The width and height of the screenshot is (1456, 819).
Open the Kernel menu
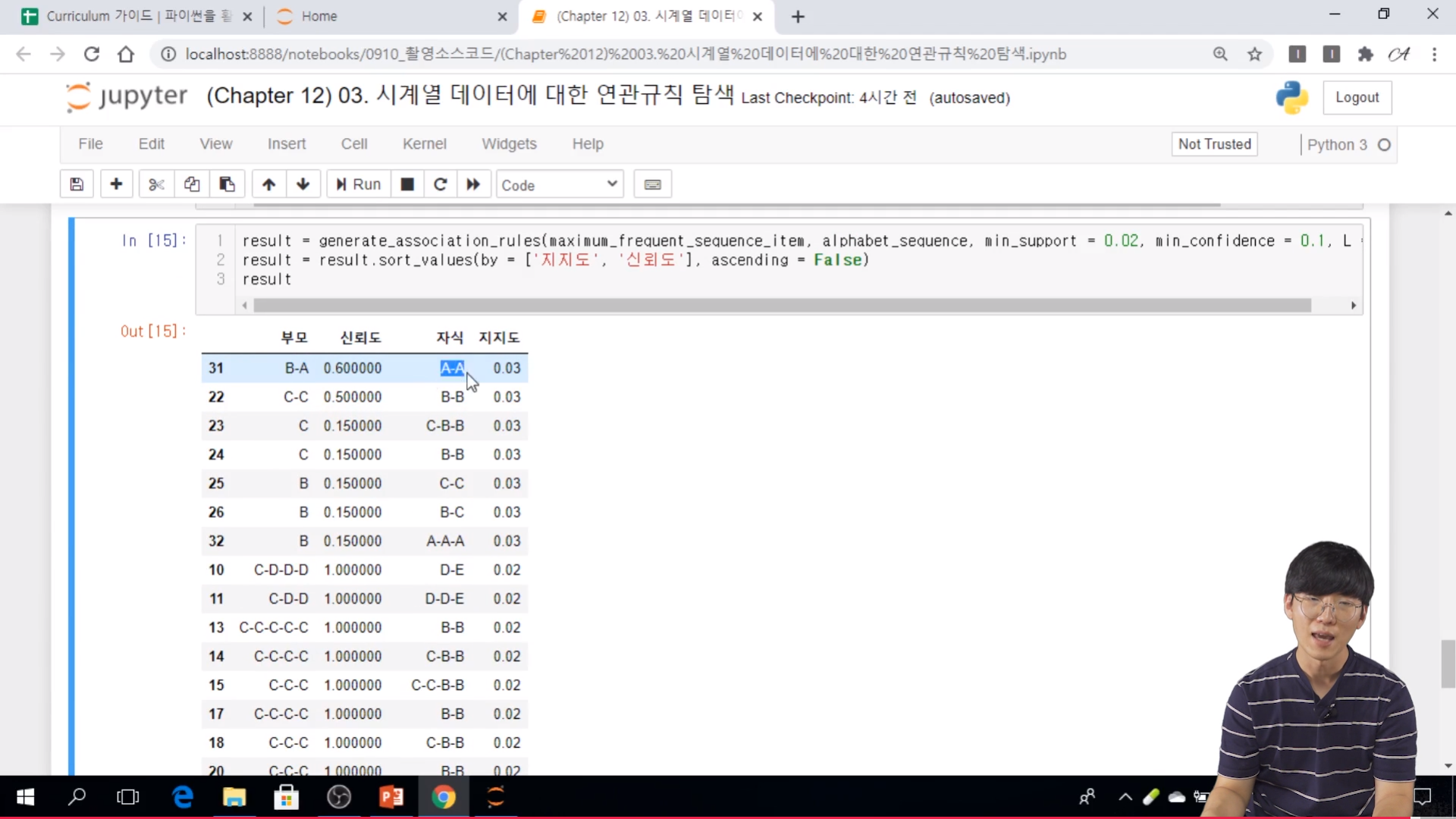(x=424, y=144)
